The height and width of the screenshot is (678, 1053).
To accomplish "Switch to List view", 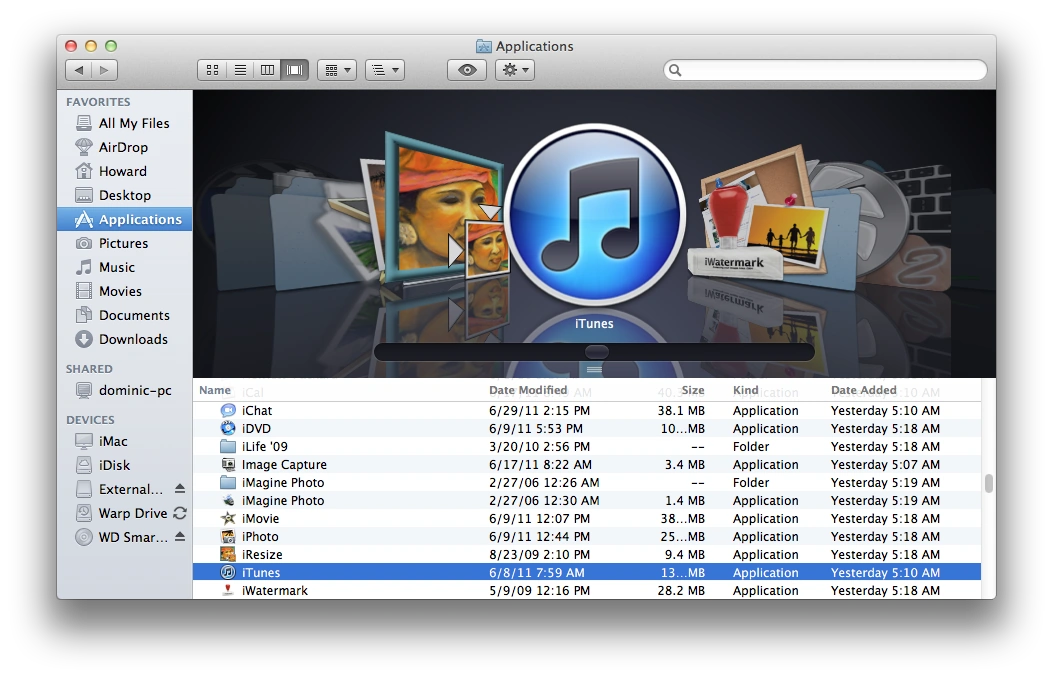I will pos(240,70).
